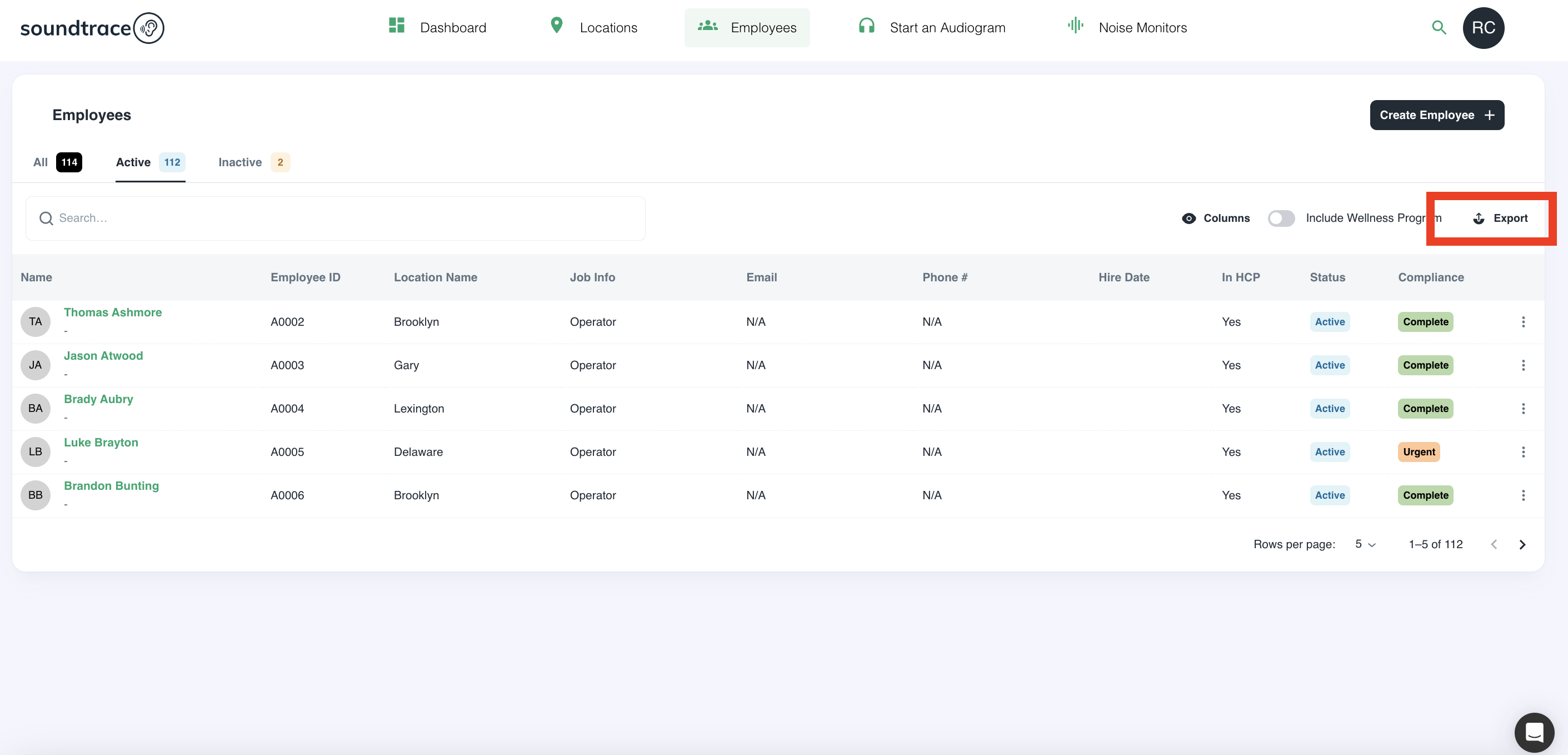Image resolution: width=1568 pixels, height=755 pixels.
Task: Sort by Job Info column header
Action: click(x=592, y=277)
